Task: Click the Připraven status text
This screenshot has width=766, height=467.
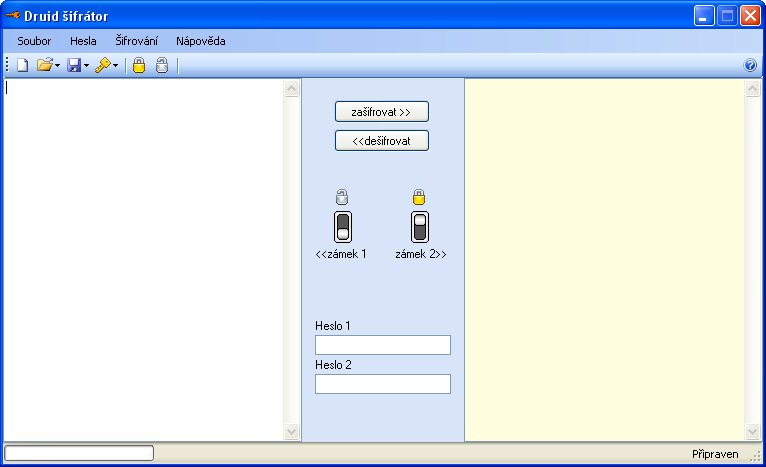Action: (715, 454)
